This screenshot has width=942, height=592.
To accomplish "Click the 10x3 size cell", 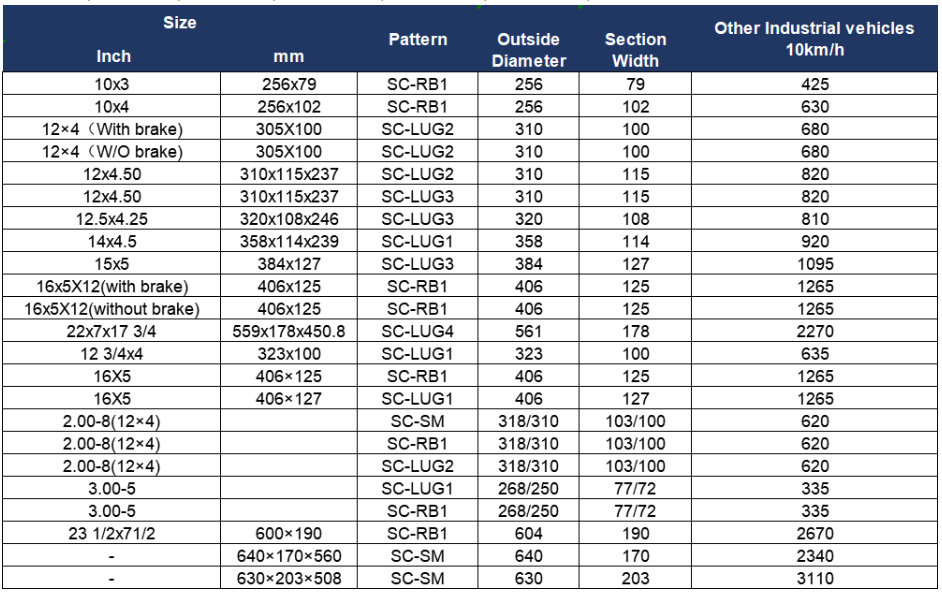I will pos(112,84).
